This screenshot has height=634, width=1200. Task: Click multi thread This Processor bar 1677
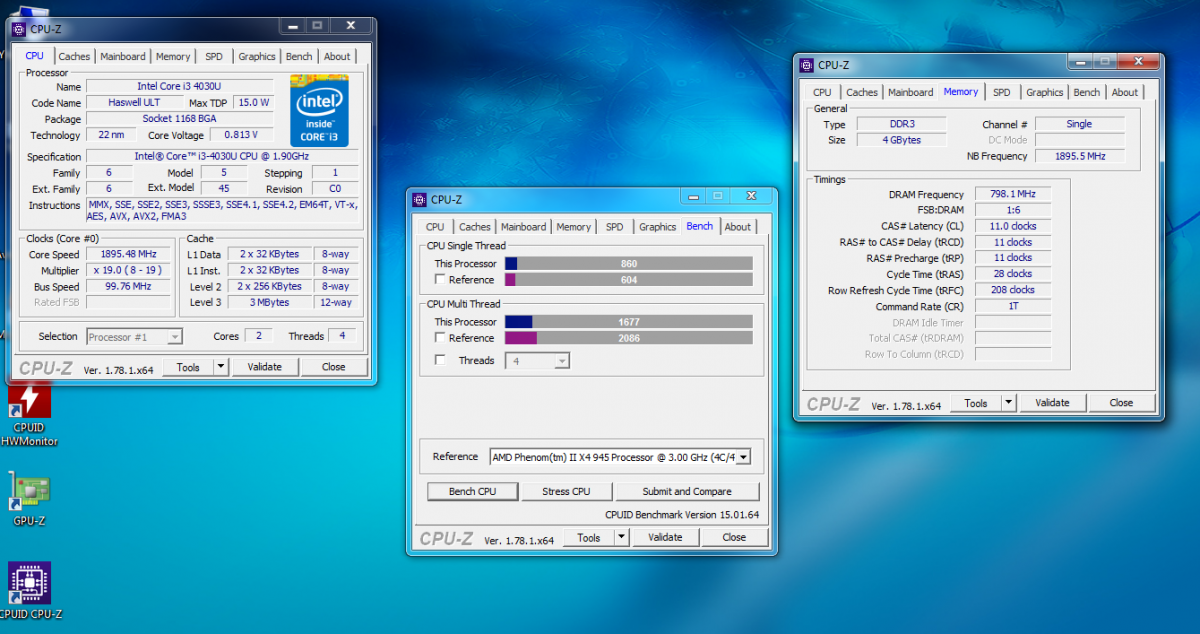[629, 322]
